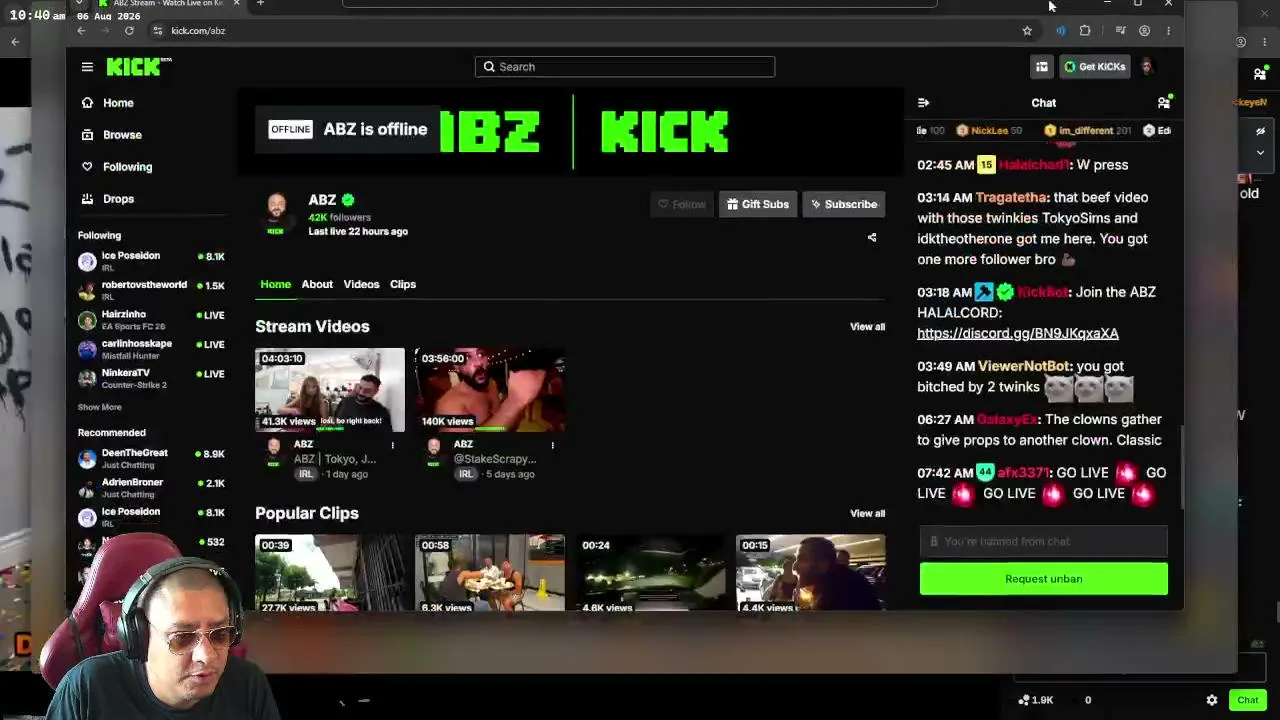Image resolution: width=1280 pixels, height=720 pixels.
Task: Click the Get KICKs button
Action: pos(1095,67)
